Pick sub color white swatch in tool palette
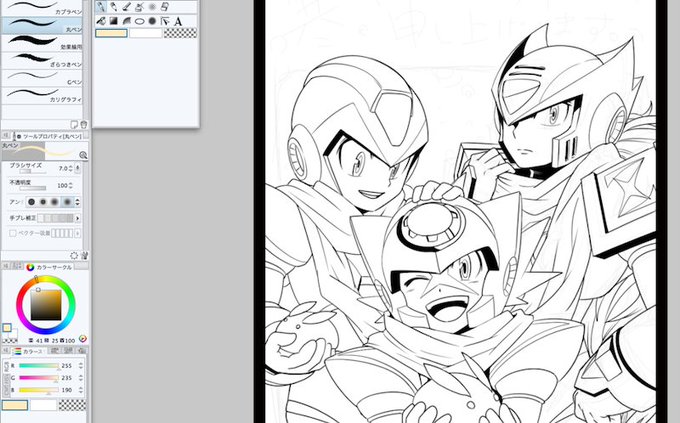680x423 pixels. 146,33
